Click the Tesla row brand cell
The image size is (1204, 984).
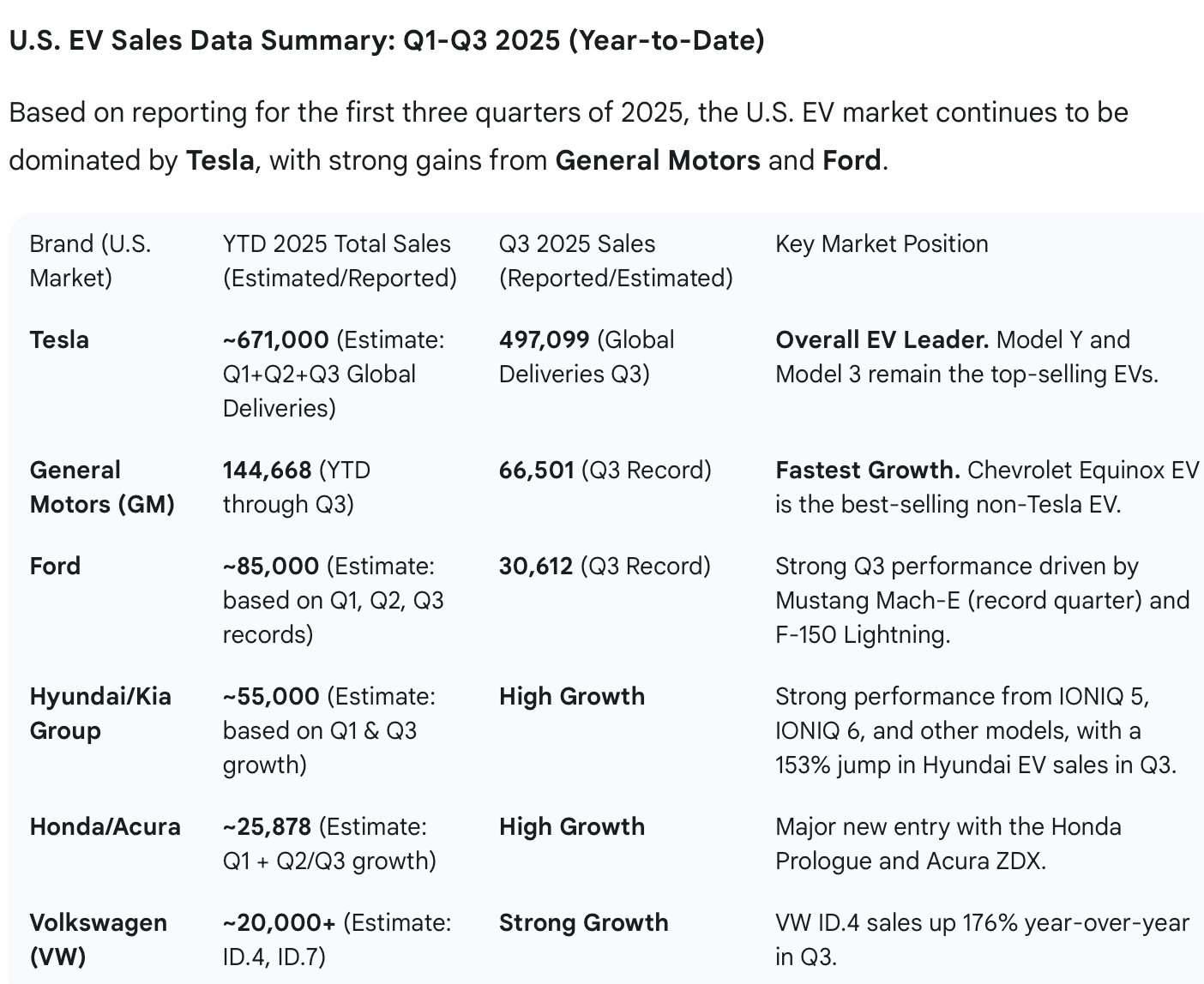coord(59,340)
